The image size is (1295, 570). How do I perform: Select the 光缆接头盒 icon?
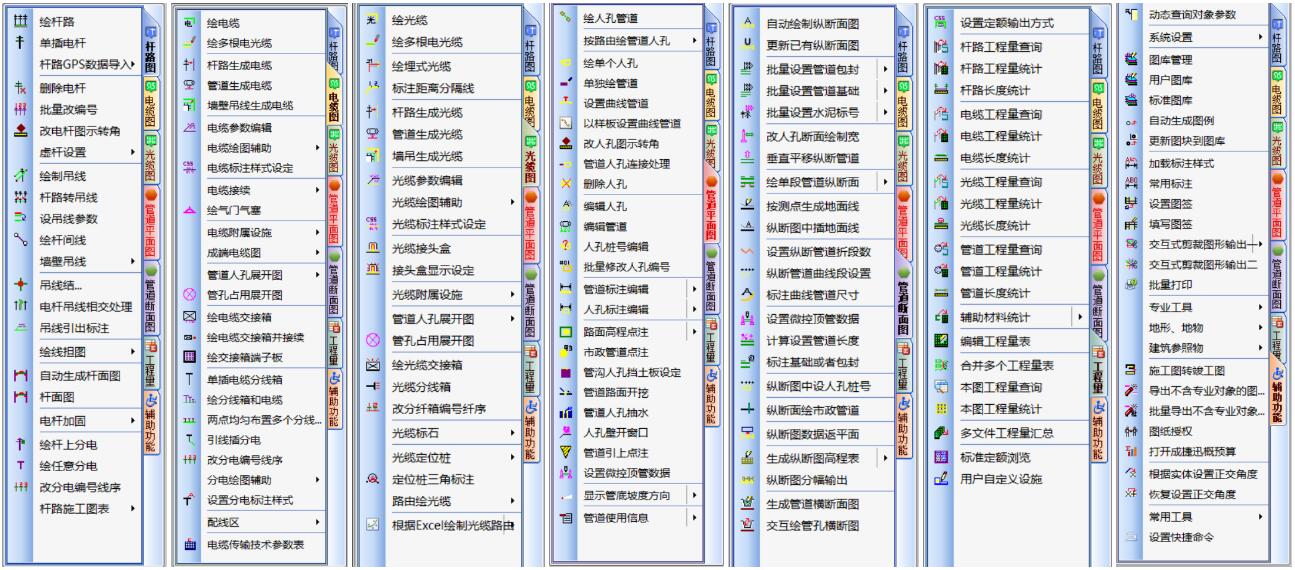(x=373, y=247)
